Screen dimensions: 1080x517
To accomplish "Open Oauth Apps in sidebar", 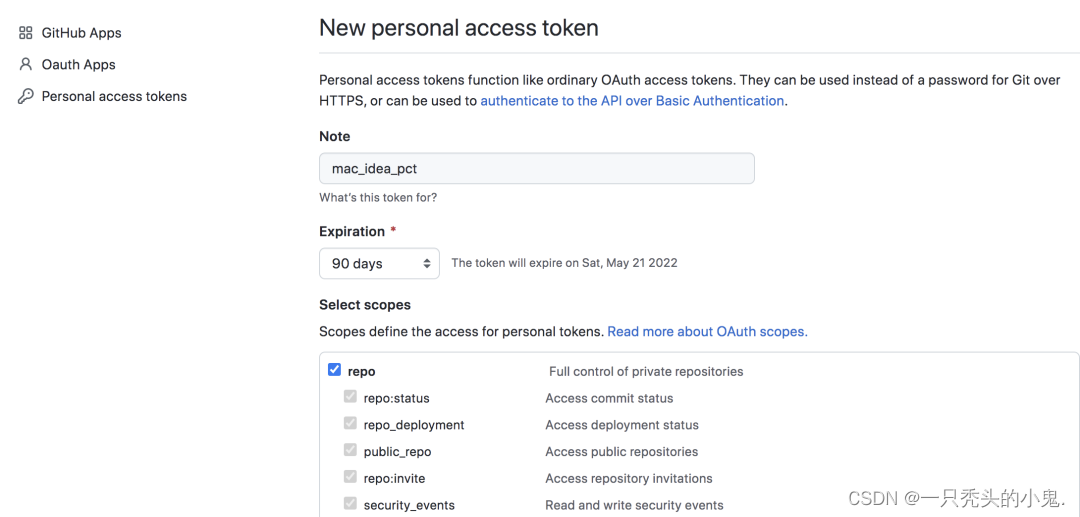I will pos(79,65).
